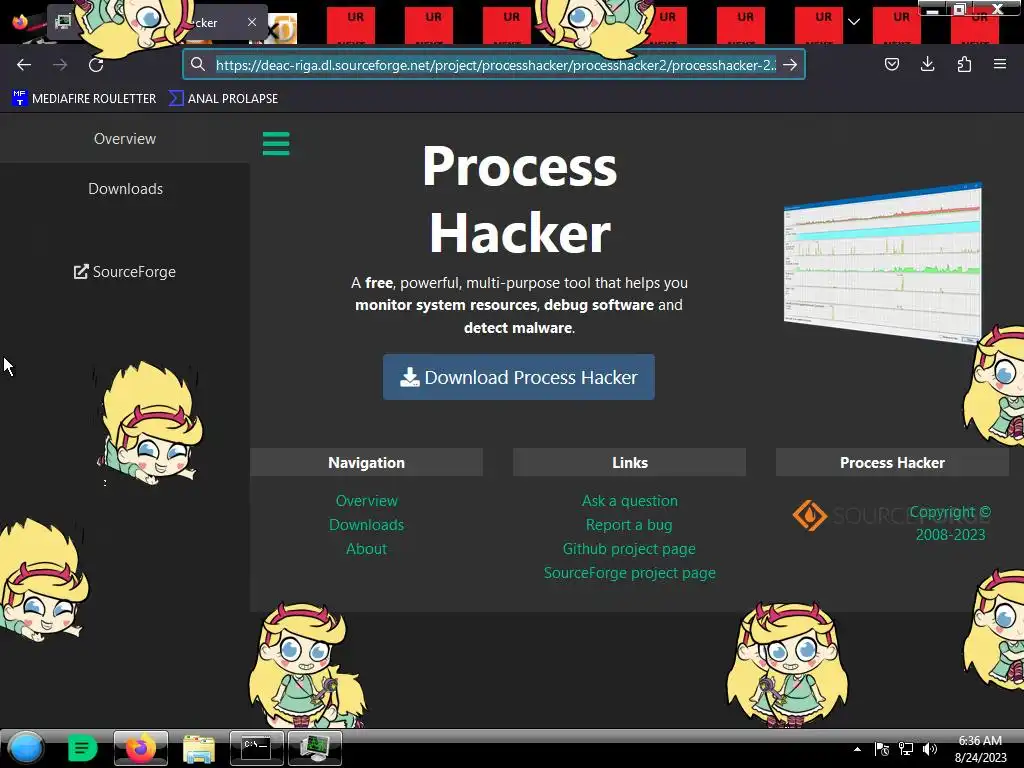
Task: Open the Save to Pocket button
Action: pos(892,64)
